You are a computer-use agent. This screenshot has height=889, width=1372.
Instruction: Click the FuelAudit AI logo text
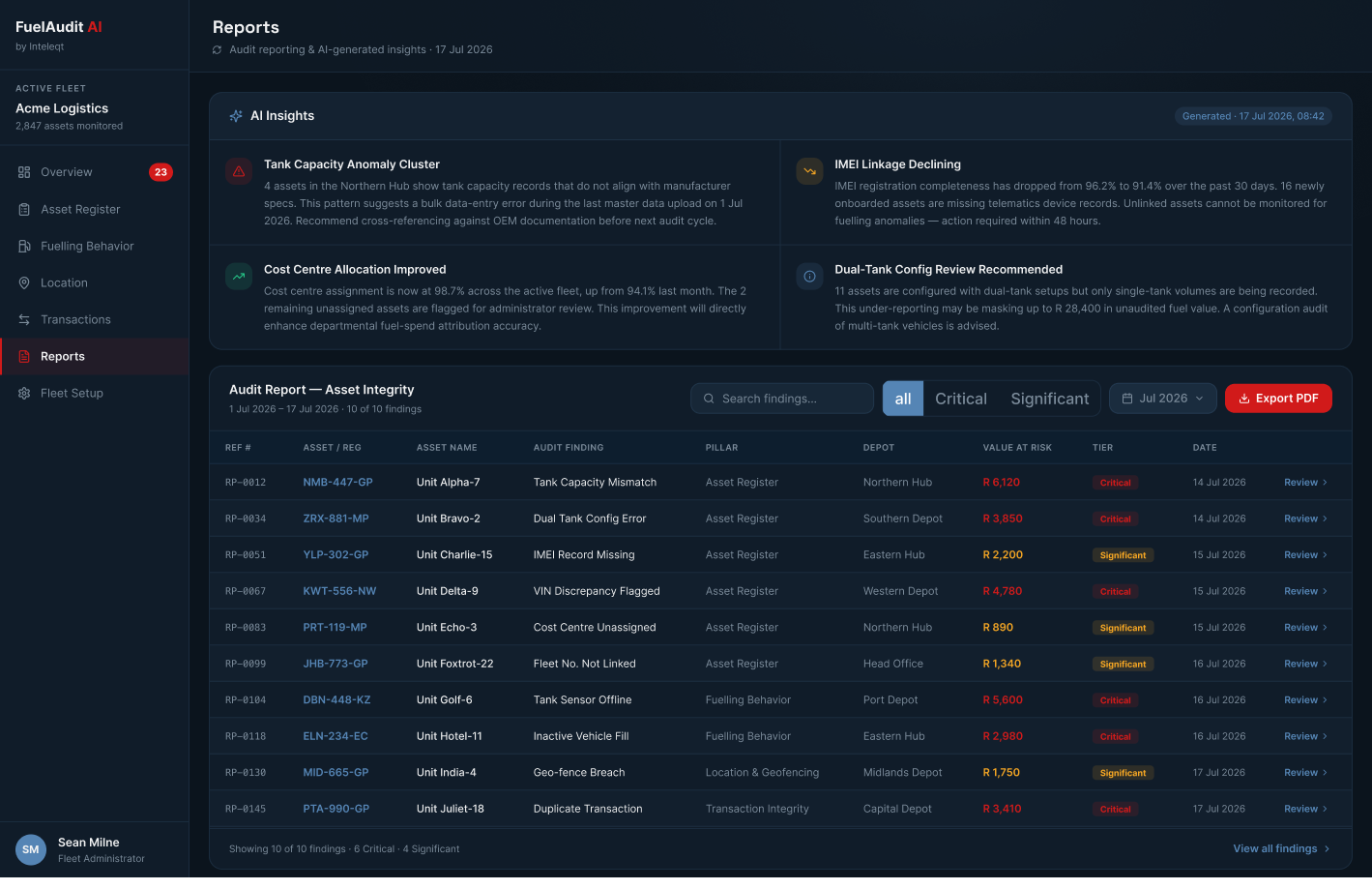[59, 27]
